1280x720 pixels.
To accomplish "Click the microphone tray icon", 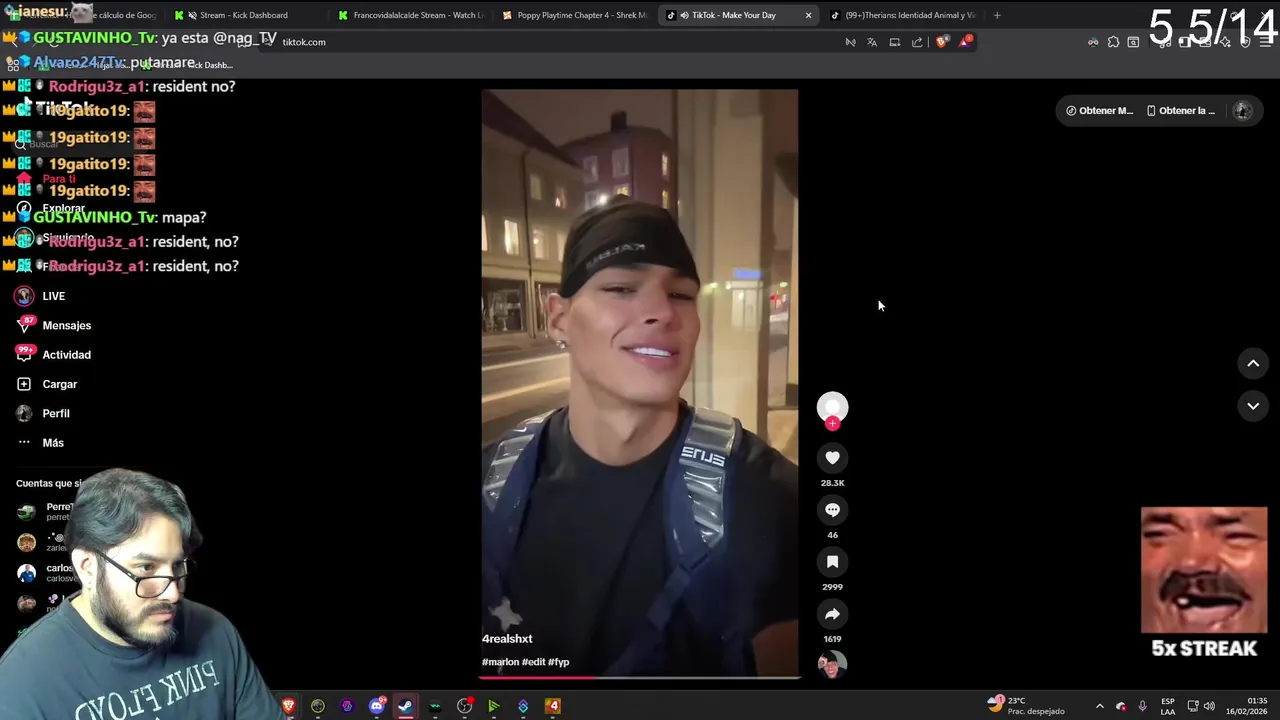I will [x=1142, y=706].
